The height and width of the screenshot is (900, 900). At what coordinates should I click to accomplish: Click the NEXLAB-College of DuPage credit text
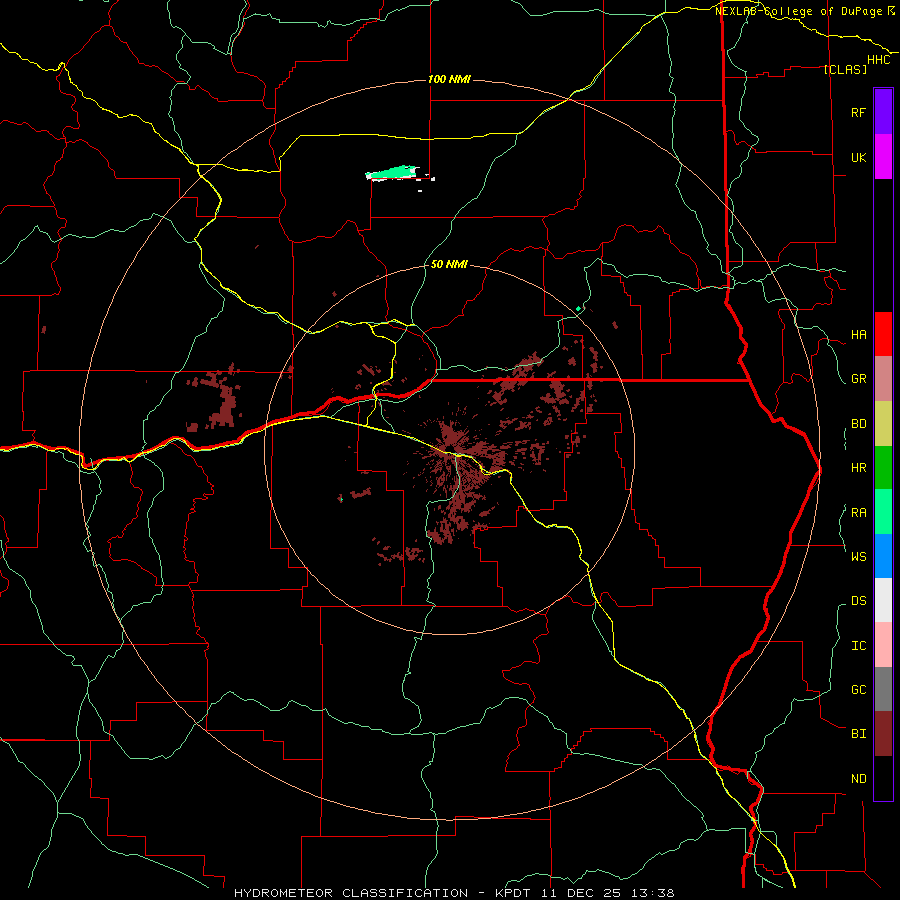(798, 11)
